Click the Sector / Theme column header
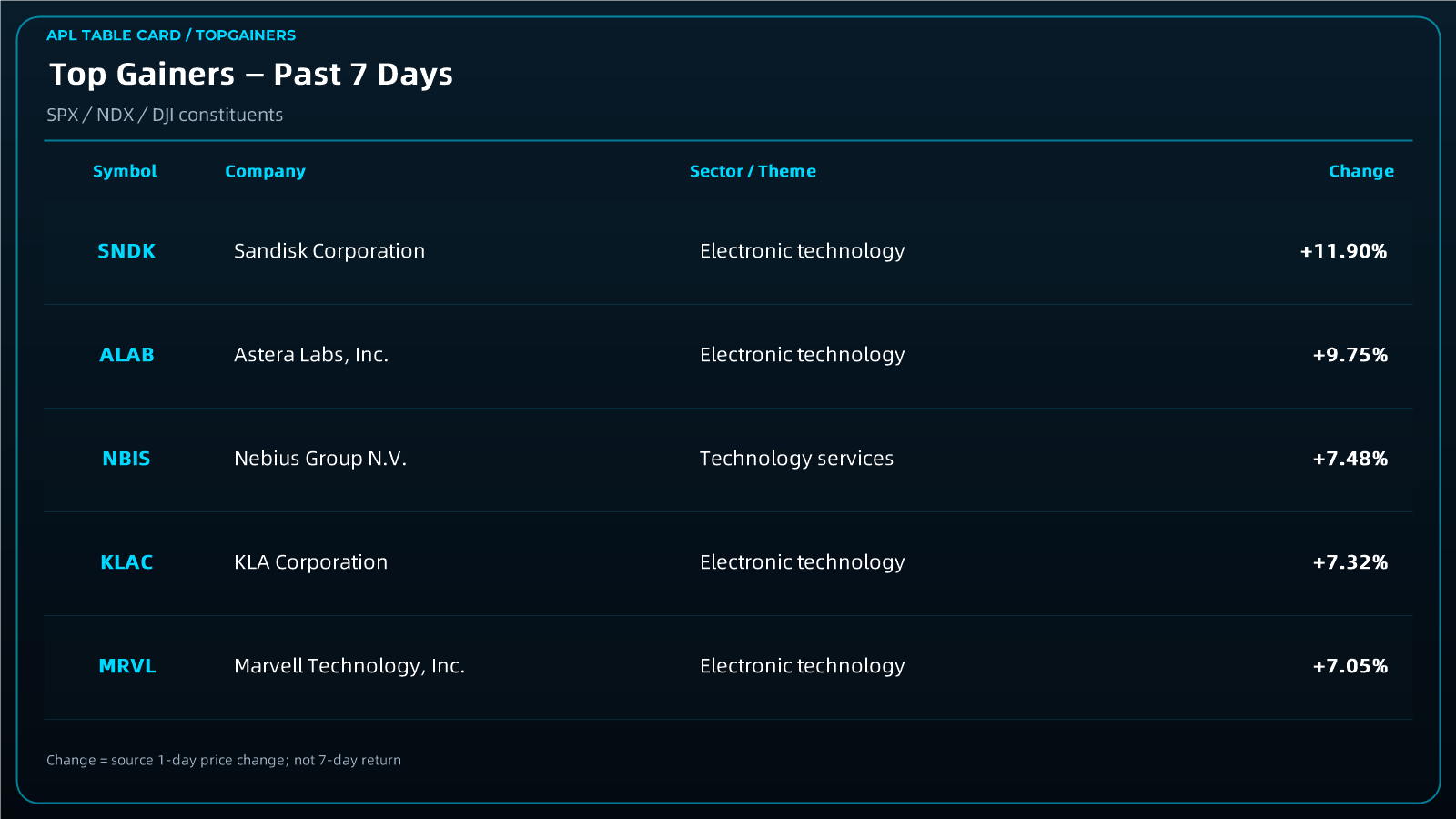 753,171
